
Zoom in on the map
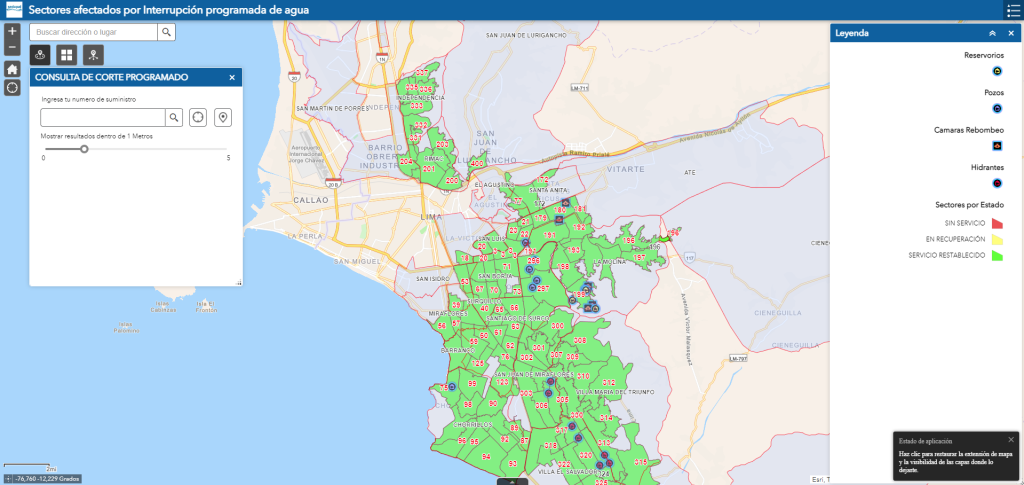pyautogui.click(x=12, y=32)
